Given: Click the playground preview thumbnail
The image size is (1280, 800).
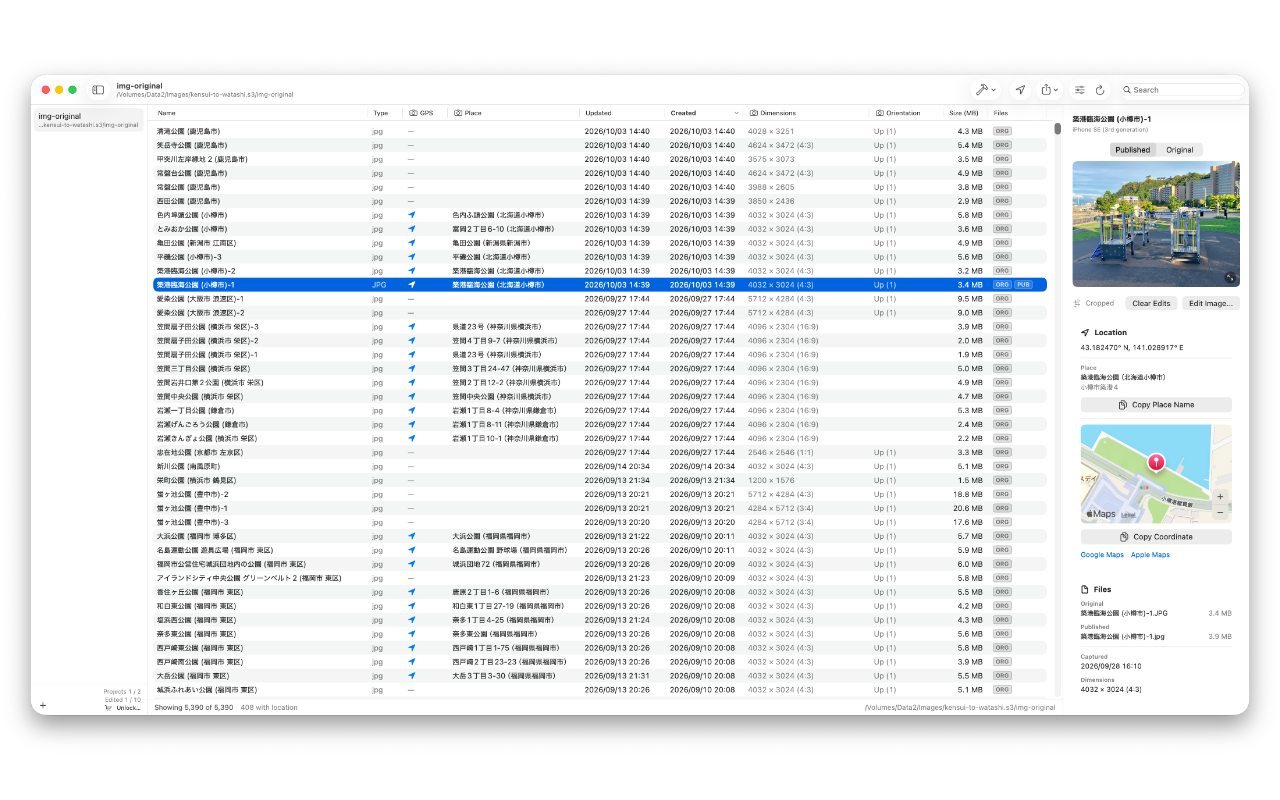Looking at the screenshot, I should [x=1156, y=224].
